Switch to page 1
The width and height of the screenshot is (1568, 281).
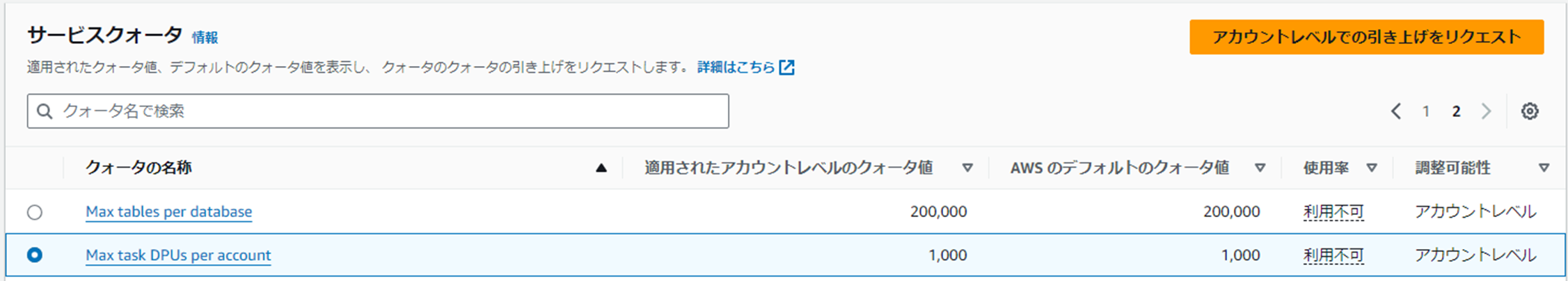coord(1426,111)
